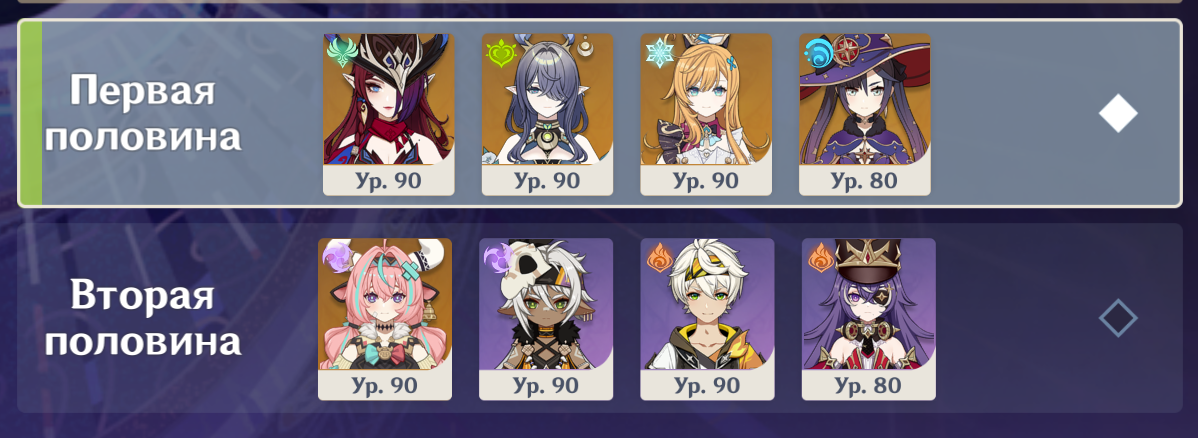Click the Ур. 90 label under the gray-haired character

coord(547,180)
